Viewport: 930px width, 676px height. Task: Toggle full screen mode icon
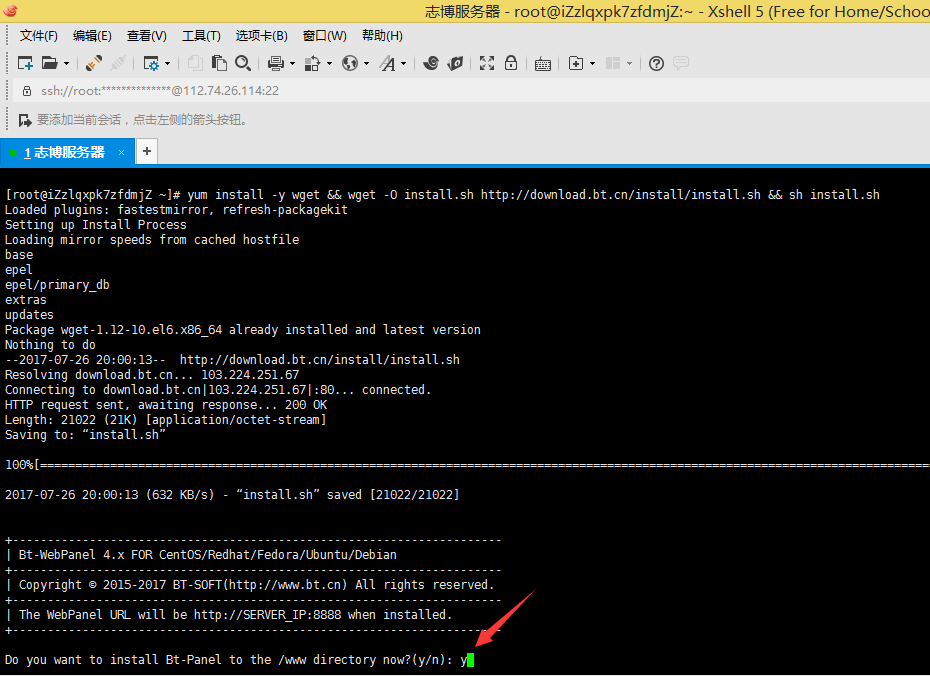(487, 63)
